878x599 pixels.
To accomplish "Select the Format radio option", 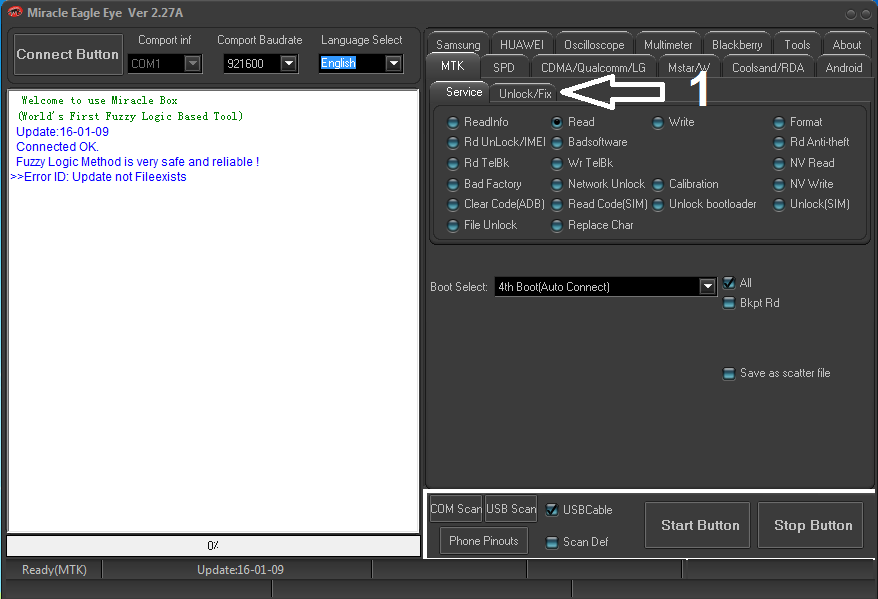I will click(x=798, y=122).
